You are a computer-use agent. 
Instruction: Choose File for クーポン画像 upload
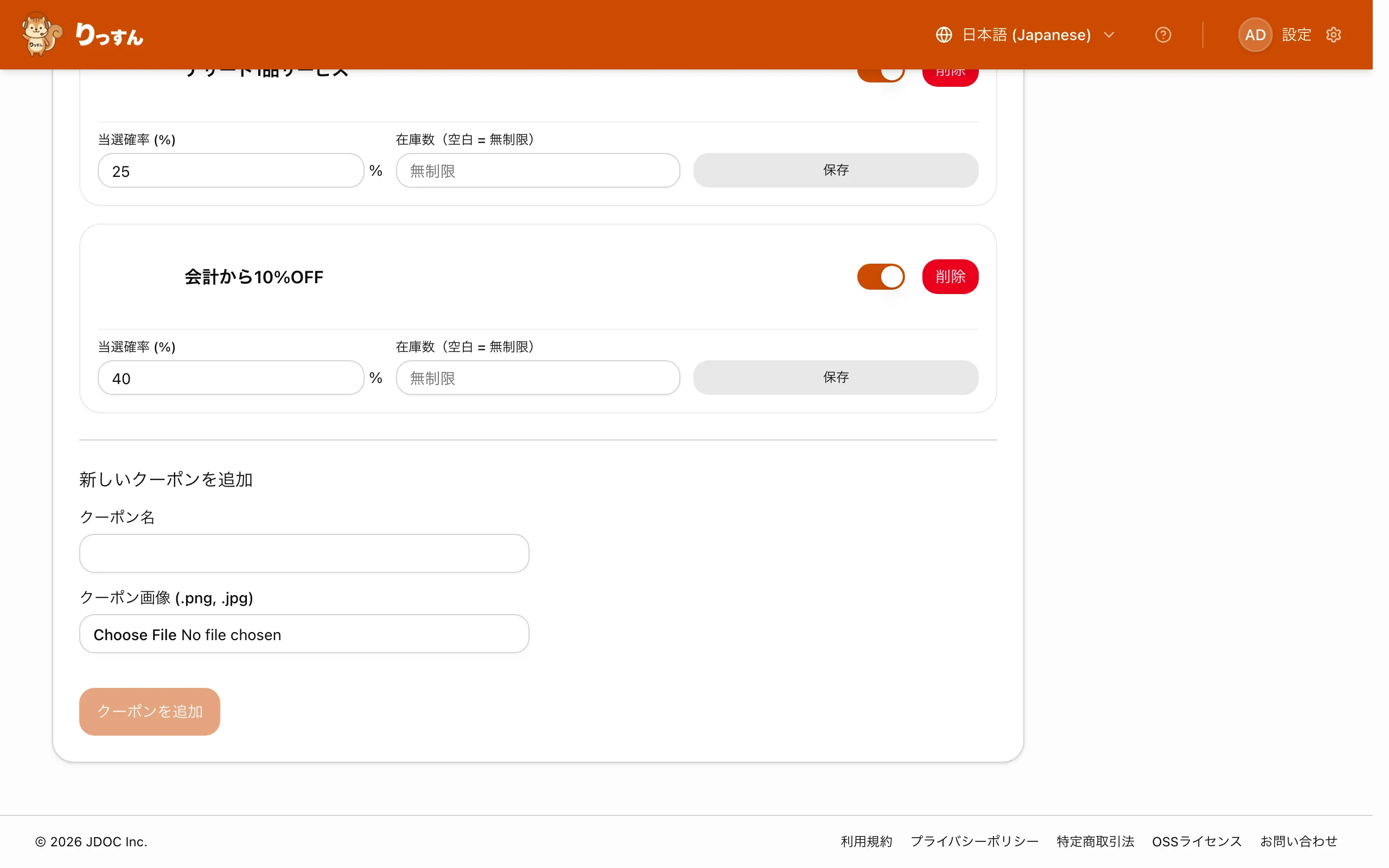304,634
